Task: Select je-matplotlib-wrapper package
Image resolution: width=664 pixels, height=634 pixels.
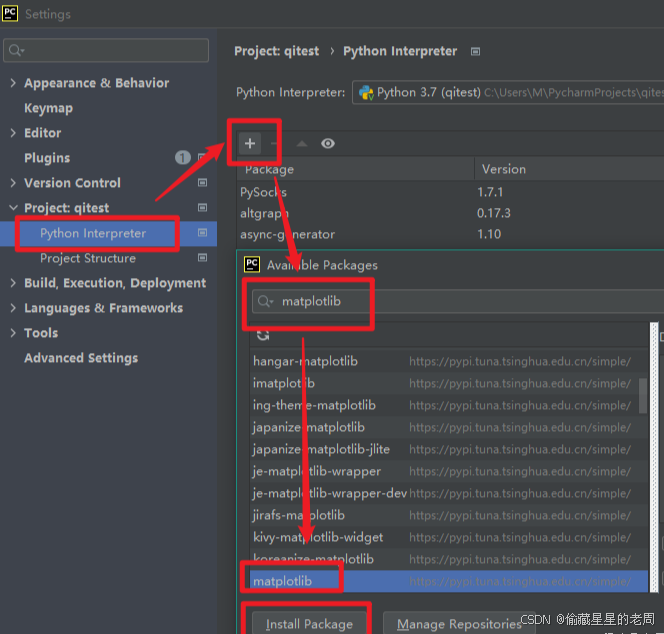Action: click(x=449, y=471)
